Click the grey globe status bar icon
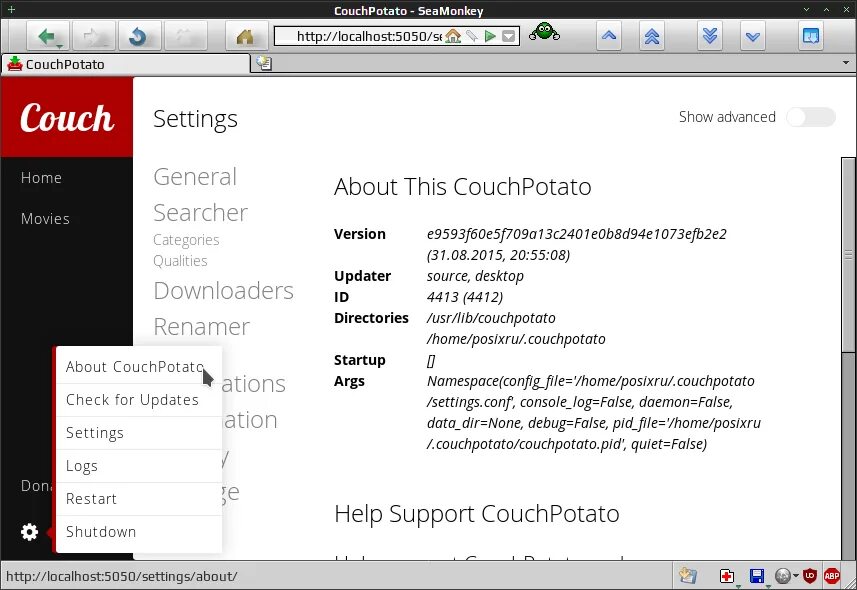The height and width of the screenshot is (590, 857). pos(783,576)
